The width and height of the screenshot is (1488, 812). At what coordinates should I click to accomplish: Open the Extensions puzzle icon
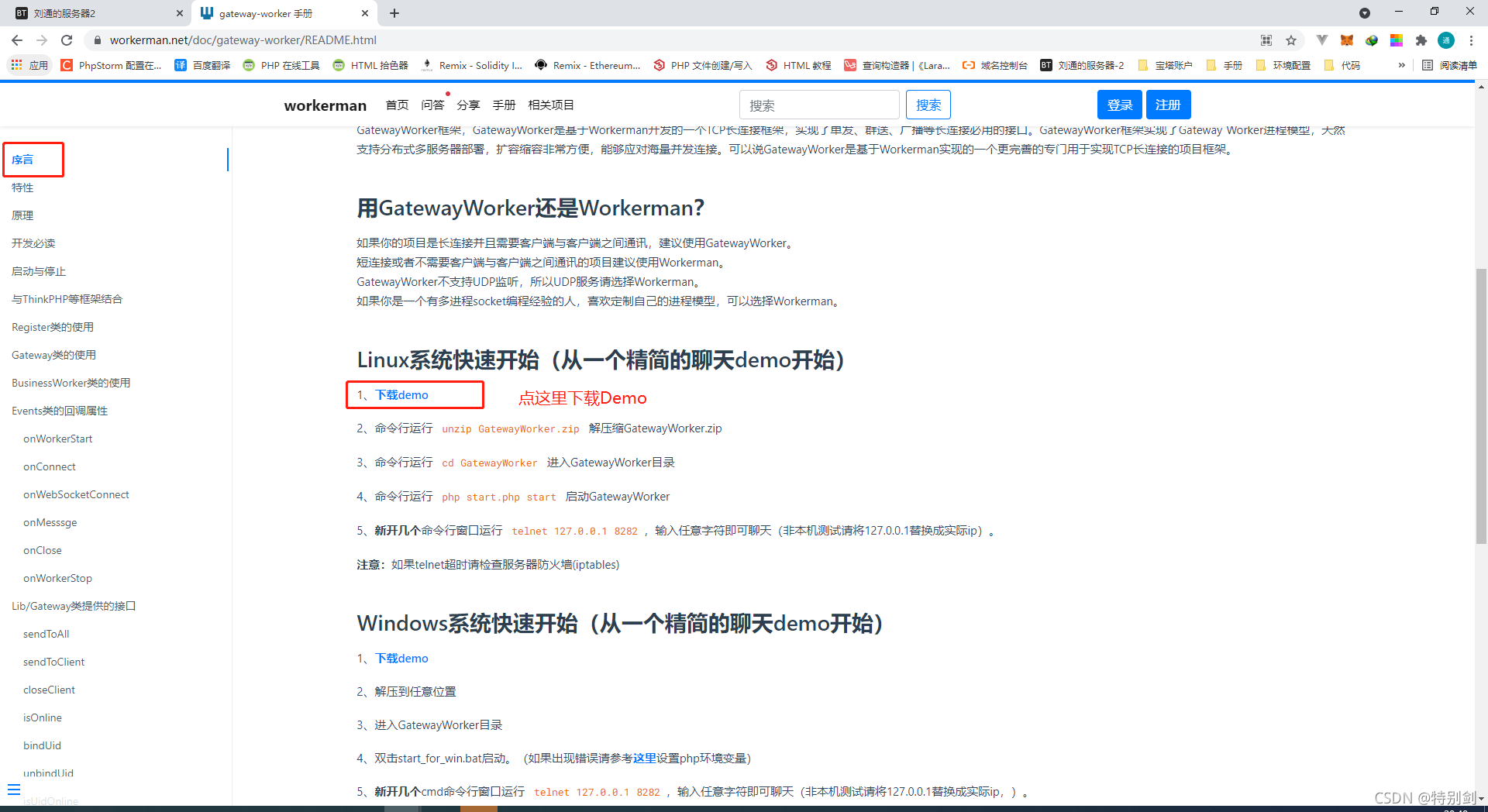(1421, 40)
